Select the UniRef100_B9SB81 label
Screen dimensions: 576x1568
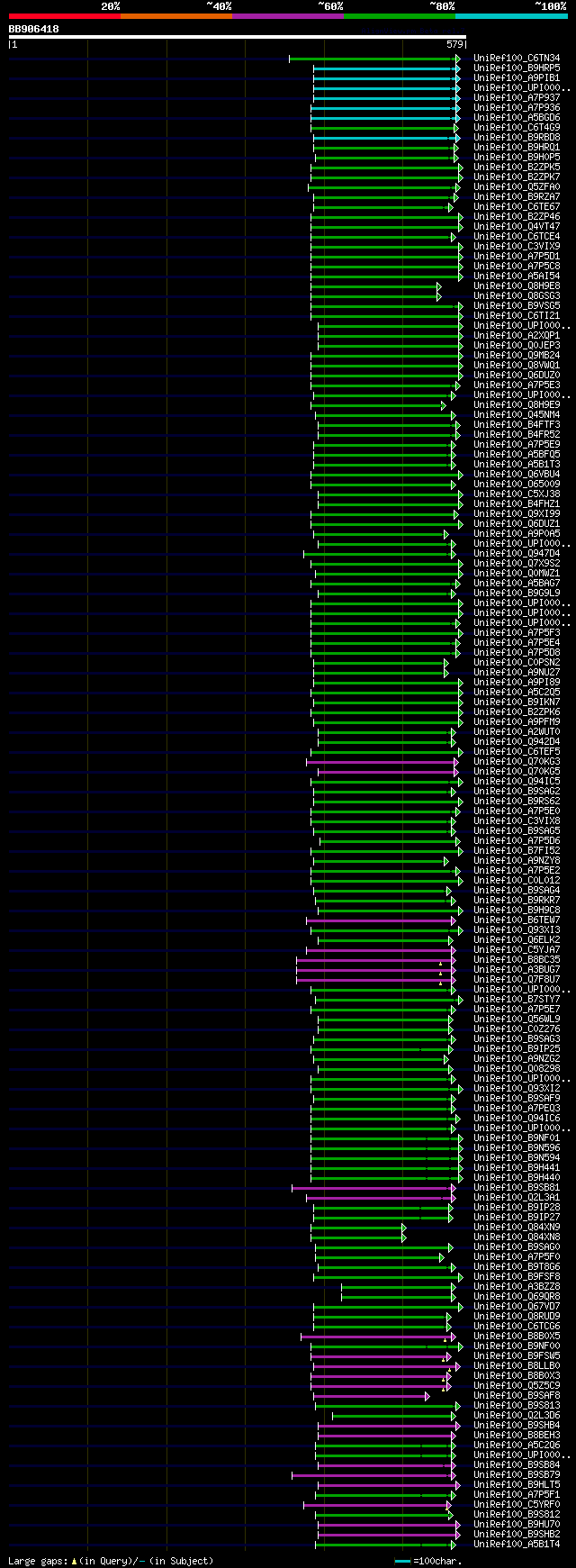coord(517,1188)
